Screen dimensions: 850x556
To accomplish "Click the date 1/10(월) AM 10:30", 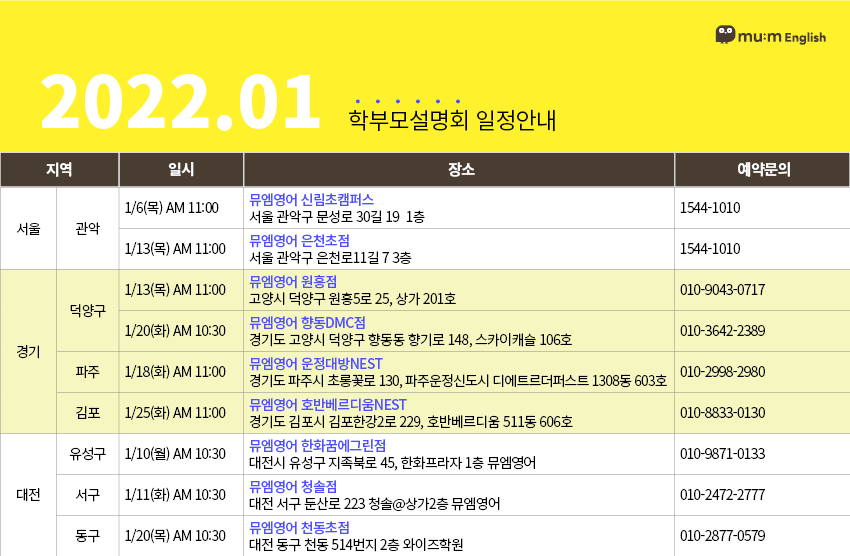I will click(175, 454).
